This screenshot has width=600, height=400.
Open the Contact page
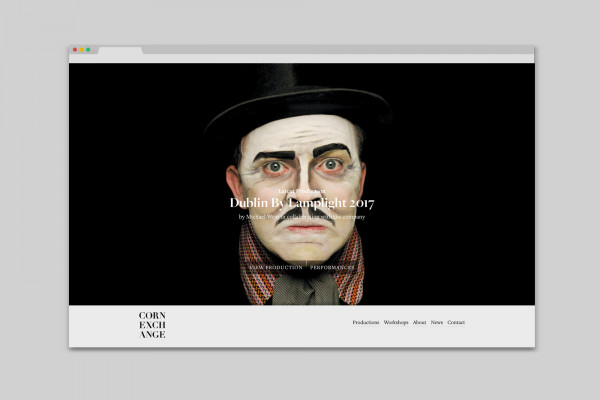(x=456, y=323)
